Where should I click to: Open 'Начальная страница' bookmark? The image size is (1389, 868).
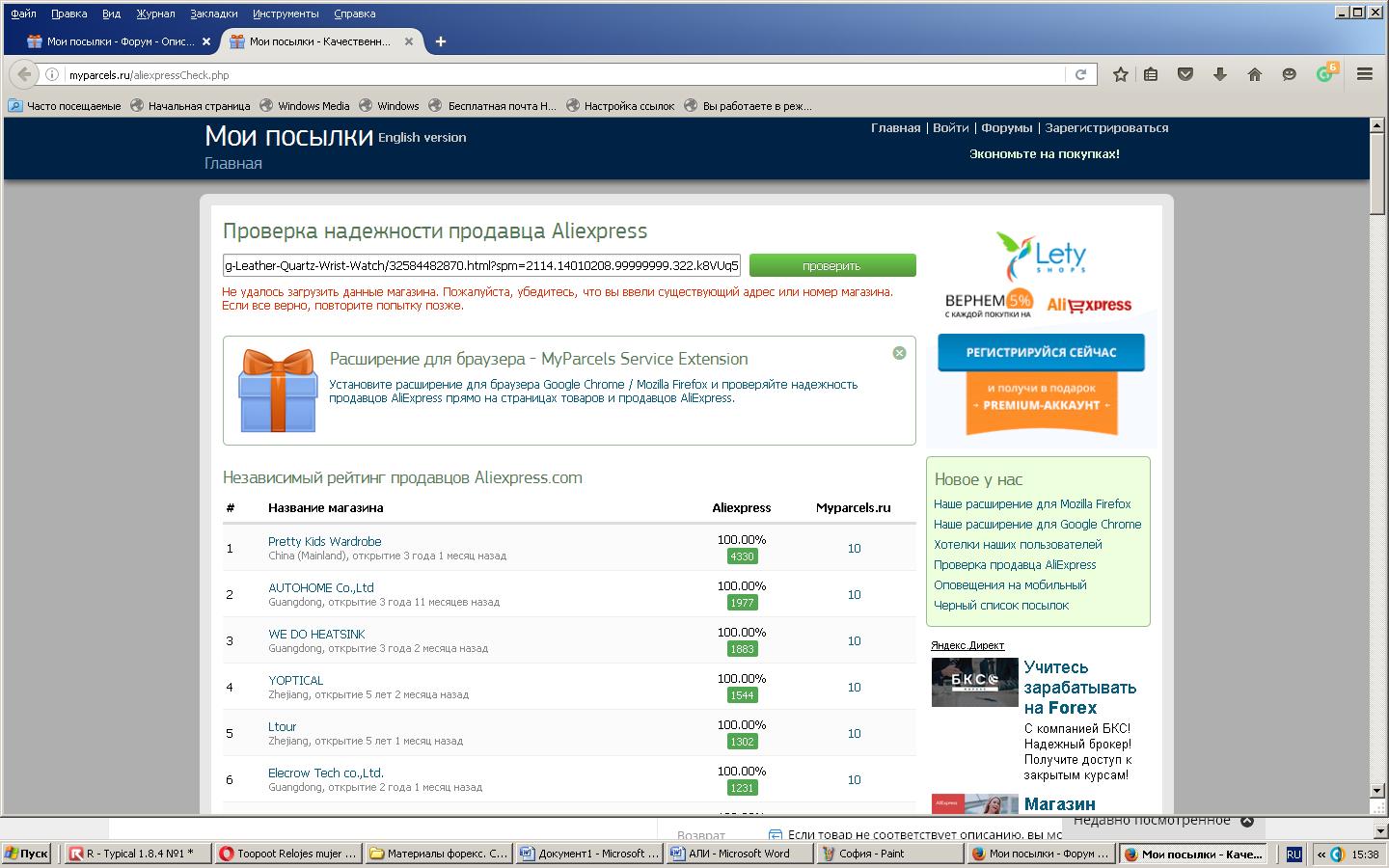pos(190,106)
